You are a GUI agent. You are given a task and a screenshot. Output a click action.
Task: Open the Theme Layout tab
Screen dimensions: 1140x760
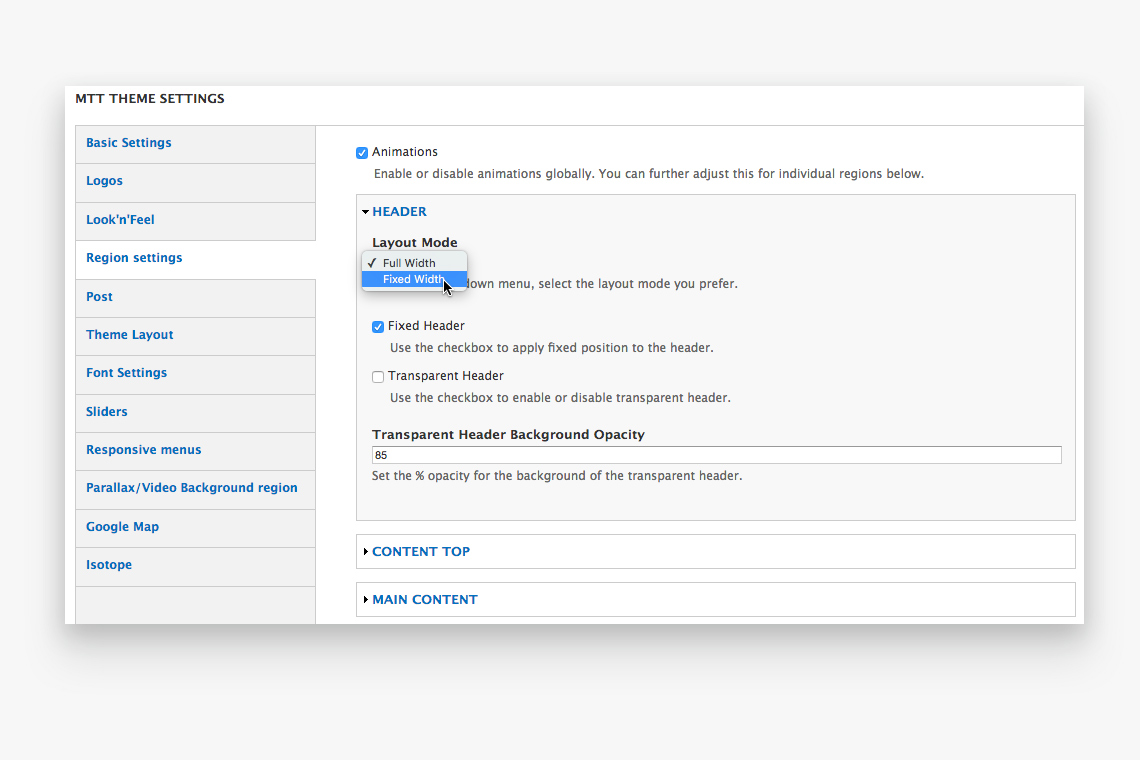(x=130, y=335)
